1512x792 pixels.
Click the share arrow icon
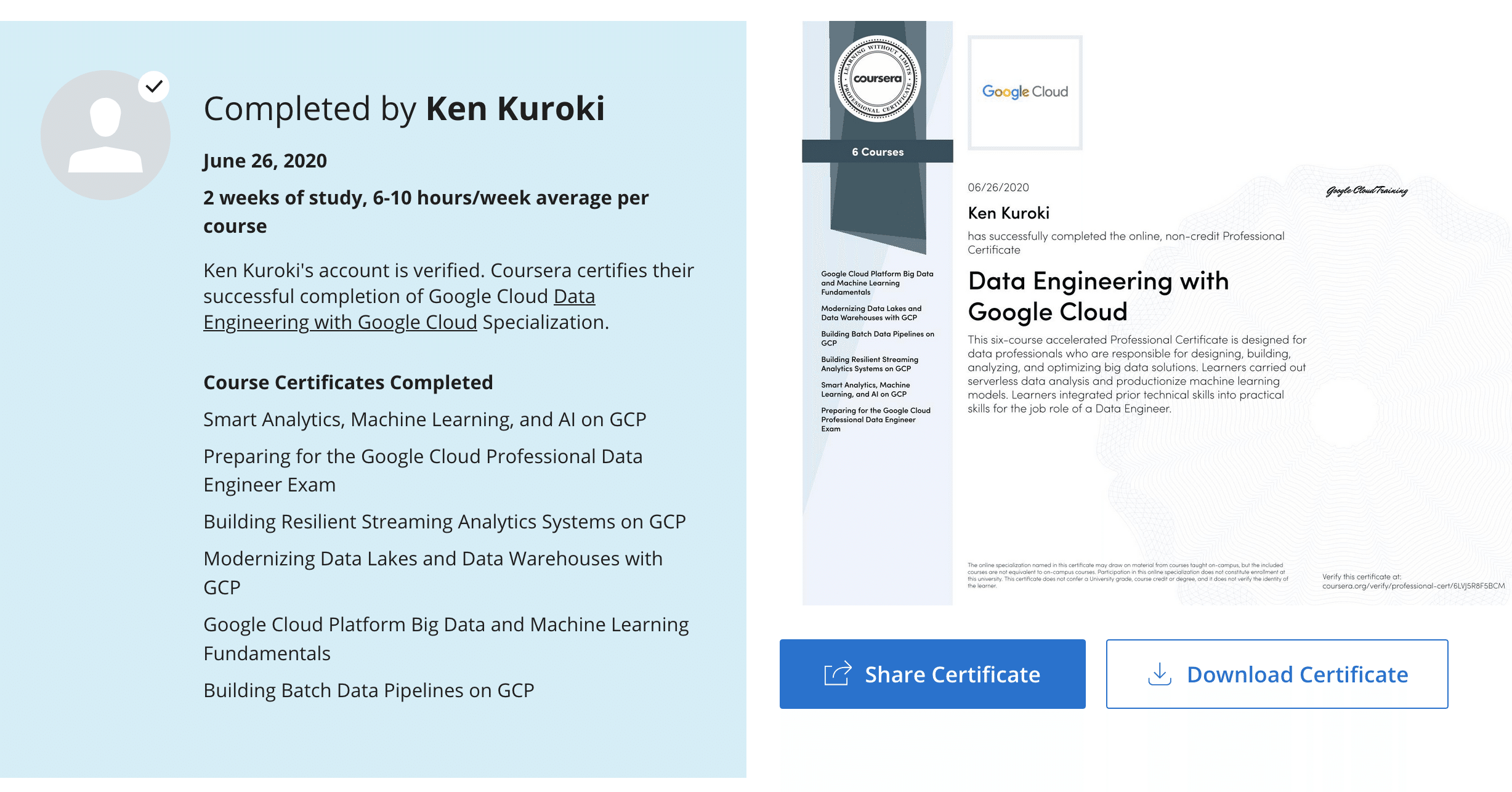tap(838, 673)
